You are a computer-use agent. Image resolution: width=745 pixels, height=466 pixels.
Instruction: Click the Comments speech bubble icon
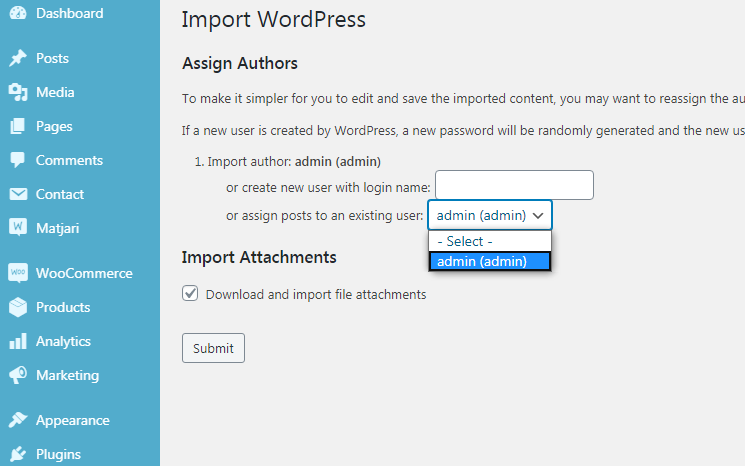(x=18, y=160)
